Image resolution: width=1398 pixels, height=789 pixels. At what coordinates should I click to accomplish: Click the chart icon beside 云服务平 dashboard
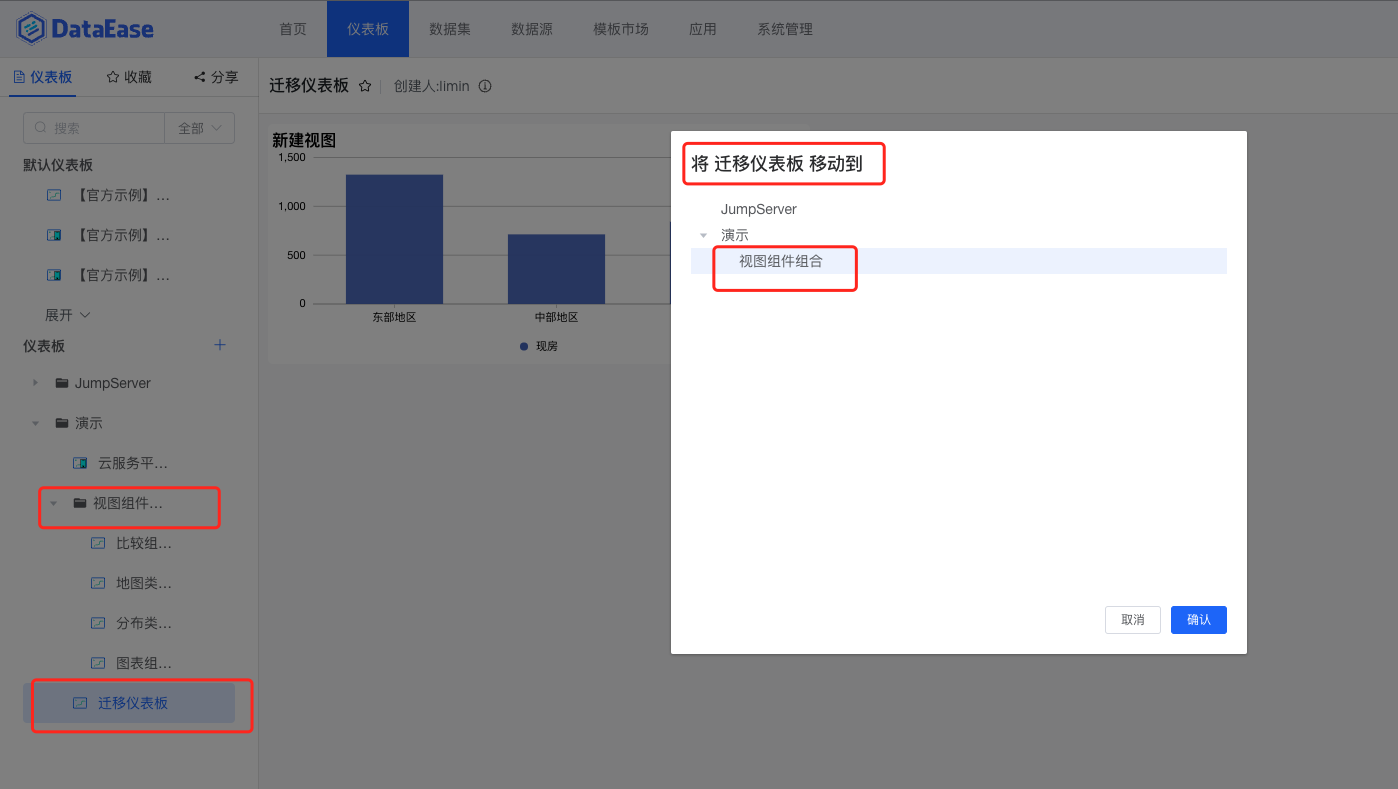tap(79, 463)
